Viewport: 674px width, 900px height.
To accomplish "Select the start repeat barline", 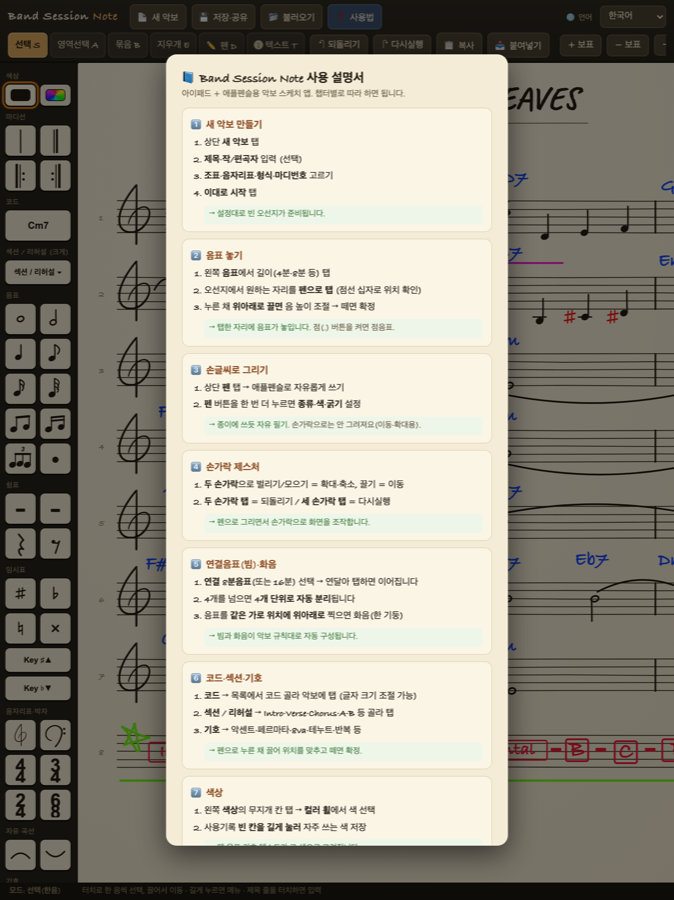I will pyautogui.click(x=21, y=176).
